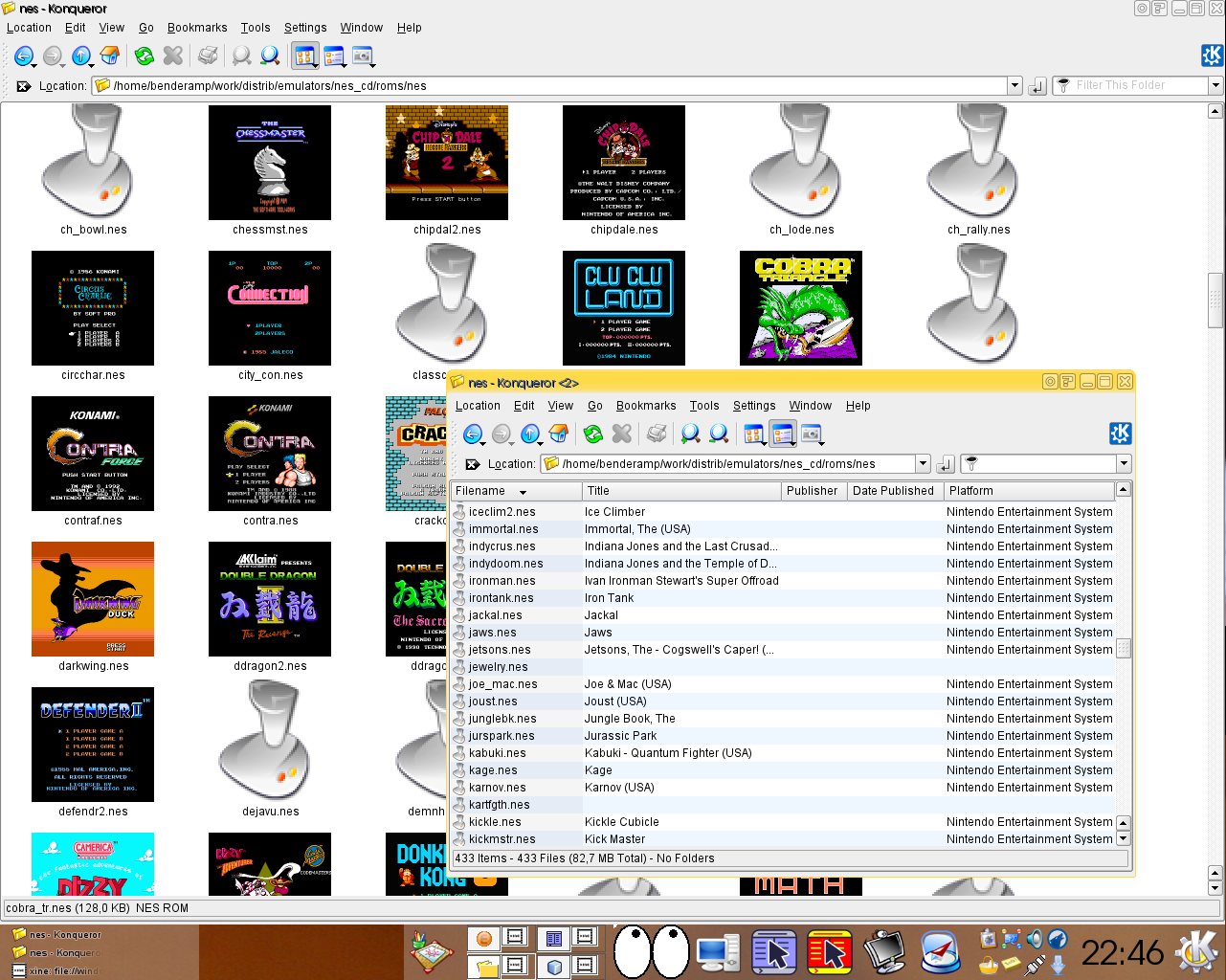
Task: Select darkwing.nes thumbnail in main window
Action: pyautogui.click(x=93, y=599)
